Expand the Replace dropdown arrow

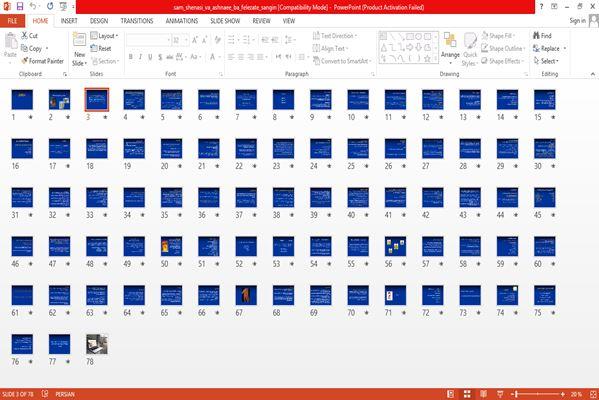tap(565, 48)
